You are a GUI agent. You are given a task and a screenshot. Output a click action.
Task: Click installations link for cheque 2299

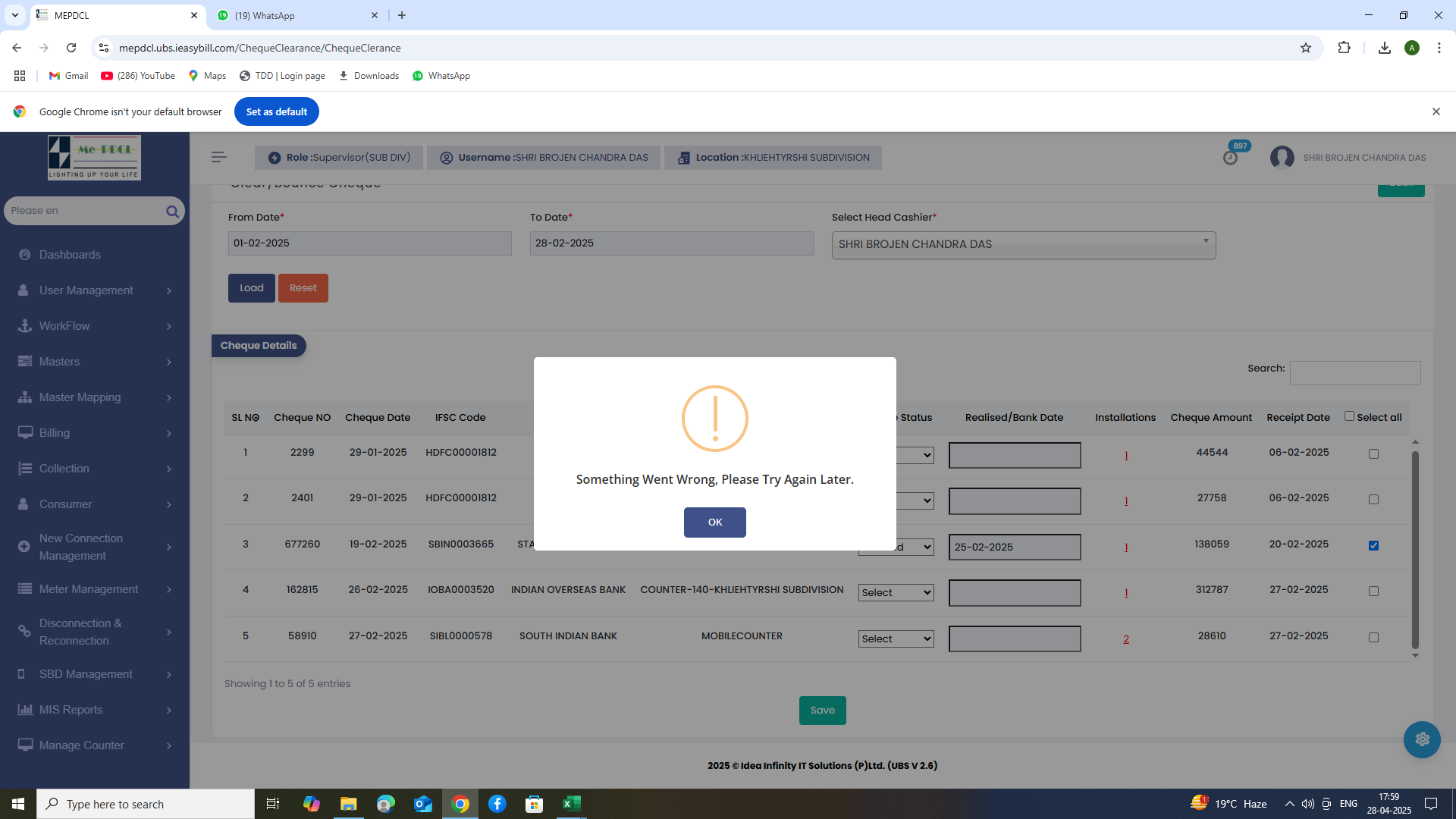click(1125, 456)
